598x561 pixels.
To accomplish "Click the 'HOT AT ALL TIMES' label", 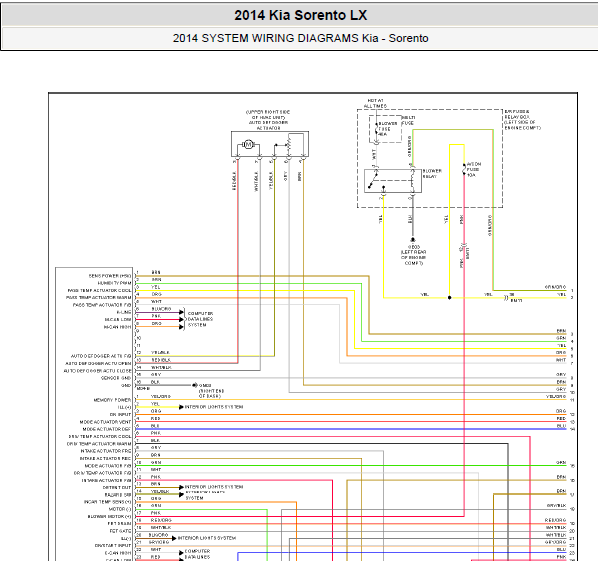I will click(x=375, y=103).
